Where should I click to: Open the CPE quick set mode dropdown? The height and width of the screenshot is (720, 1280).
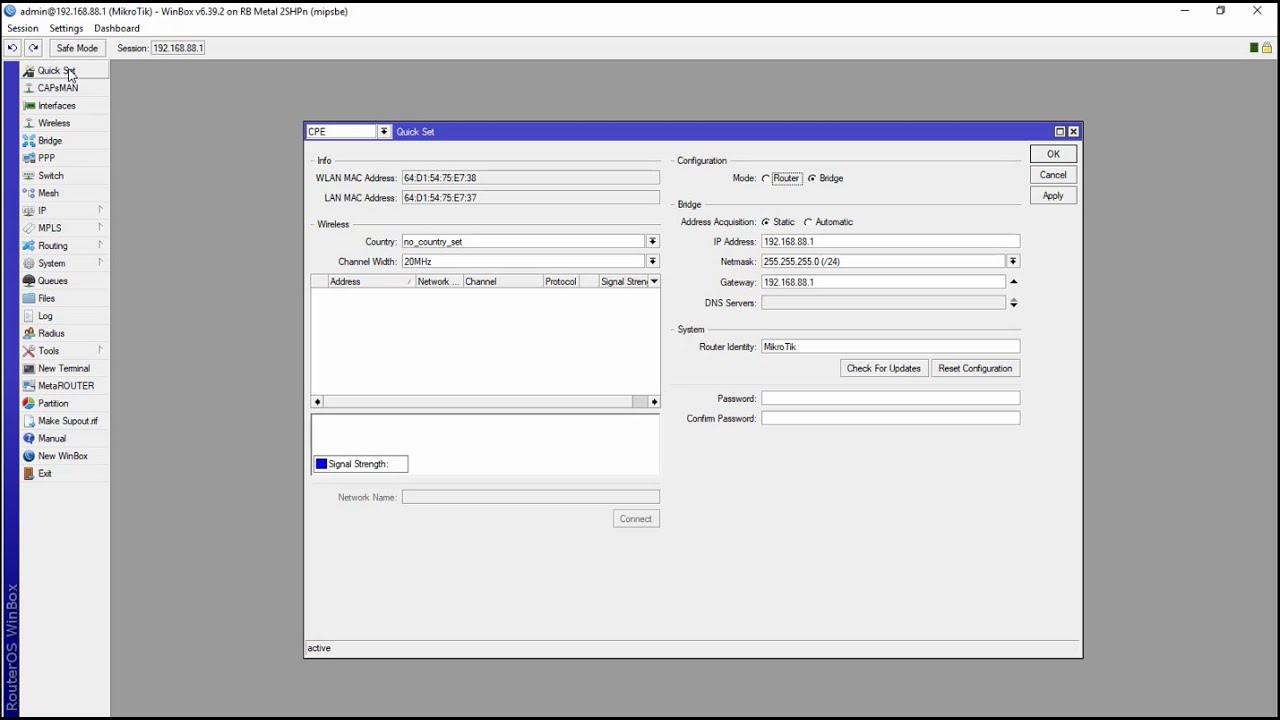pyautogui.click(x=383, y=132)
